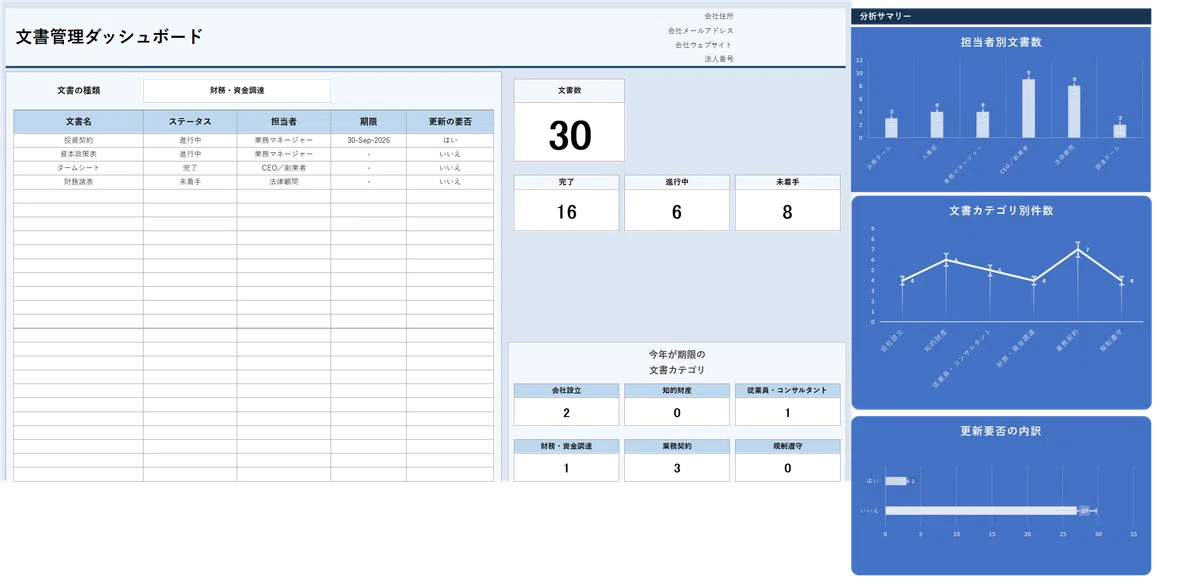Viewport: 1200px width, 586px height.
Task: Select the はい cell in 投資契約 row
Action: (450, 141)
